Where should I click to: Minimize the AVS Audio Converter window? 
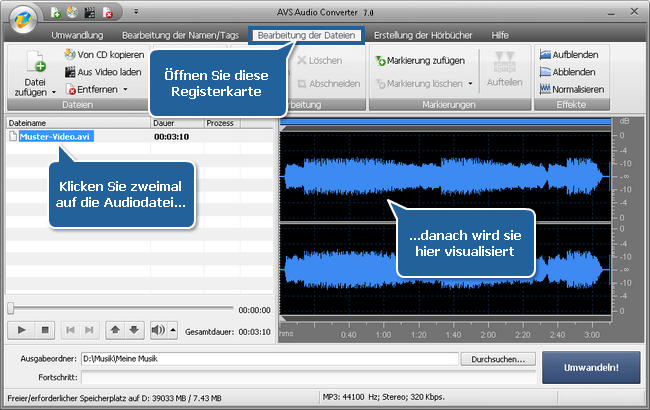pos(611,12)
